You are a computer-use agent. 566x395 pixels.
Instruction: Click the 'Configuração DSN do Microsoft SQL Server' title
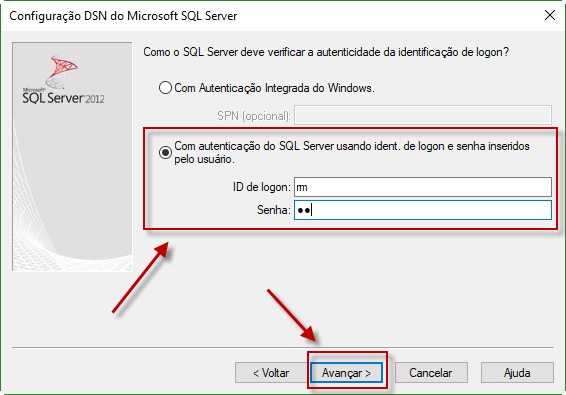(x=123, y=16)
